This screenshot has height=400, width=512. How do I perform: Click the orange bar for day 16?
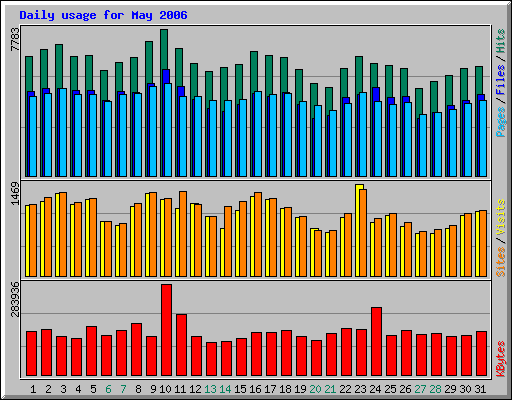pos(258,234)
